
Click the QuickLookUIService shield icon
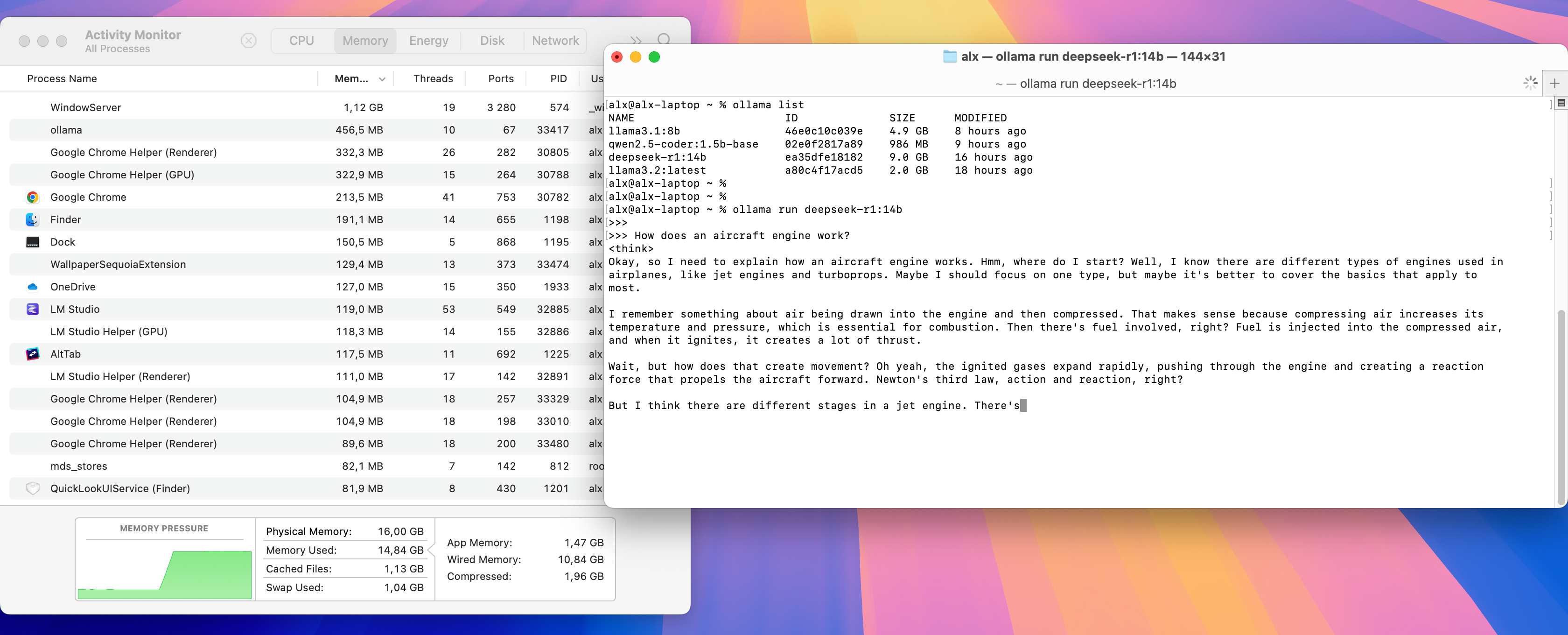click(33, 488)
